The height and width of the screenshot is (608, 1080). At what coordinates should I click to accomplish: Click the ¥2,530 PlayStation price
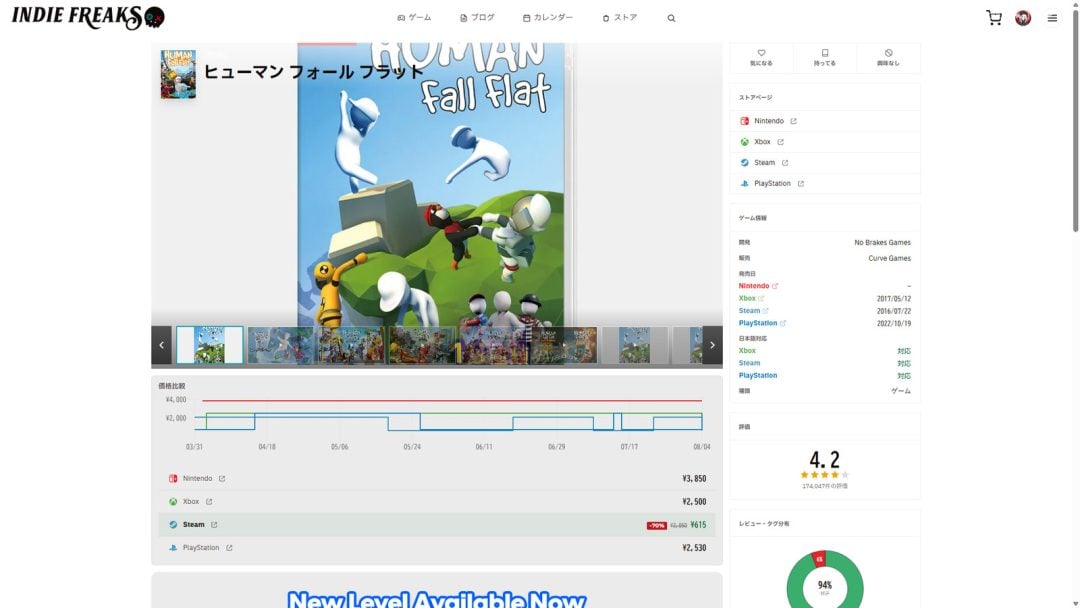click(694, 548)
